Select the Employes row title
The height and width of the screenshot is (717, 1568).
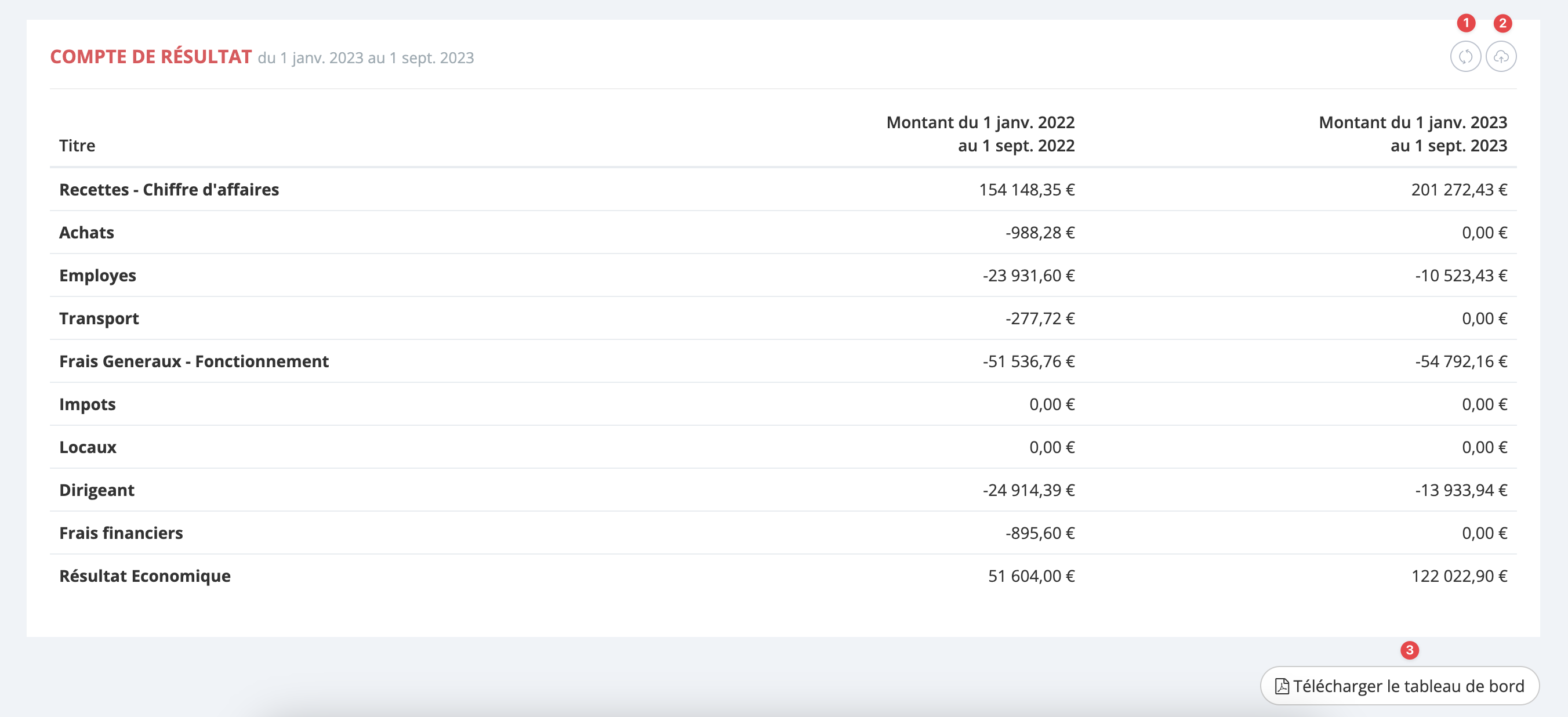[x=97, y=276]
